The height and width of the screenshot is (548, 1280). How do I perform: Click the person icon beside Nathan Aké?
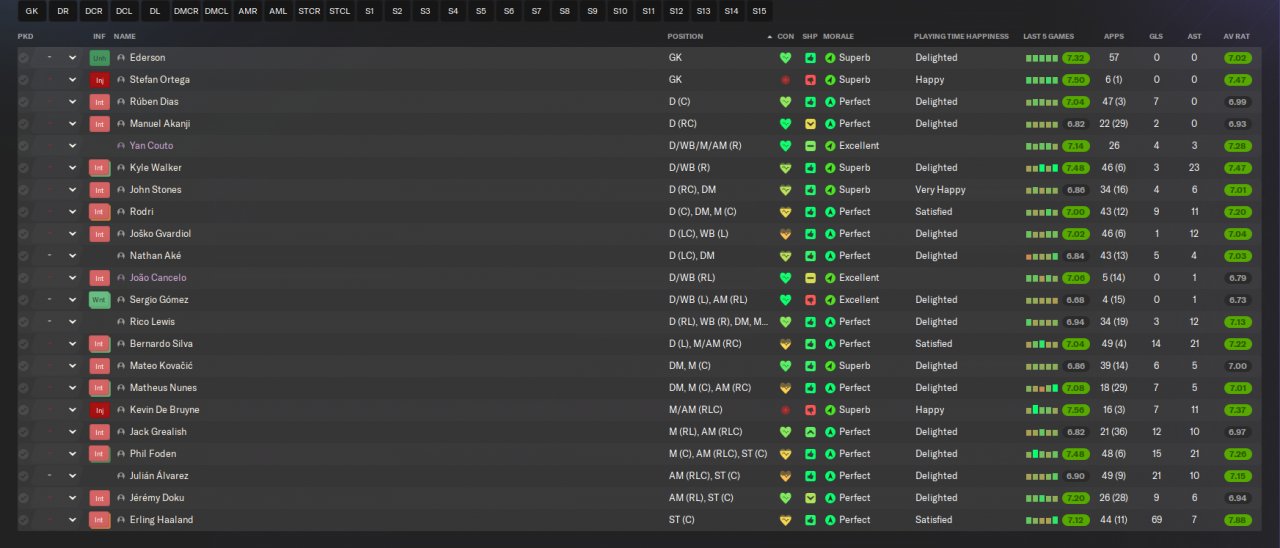point(121,256)
